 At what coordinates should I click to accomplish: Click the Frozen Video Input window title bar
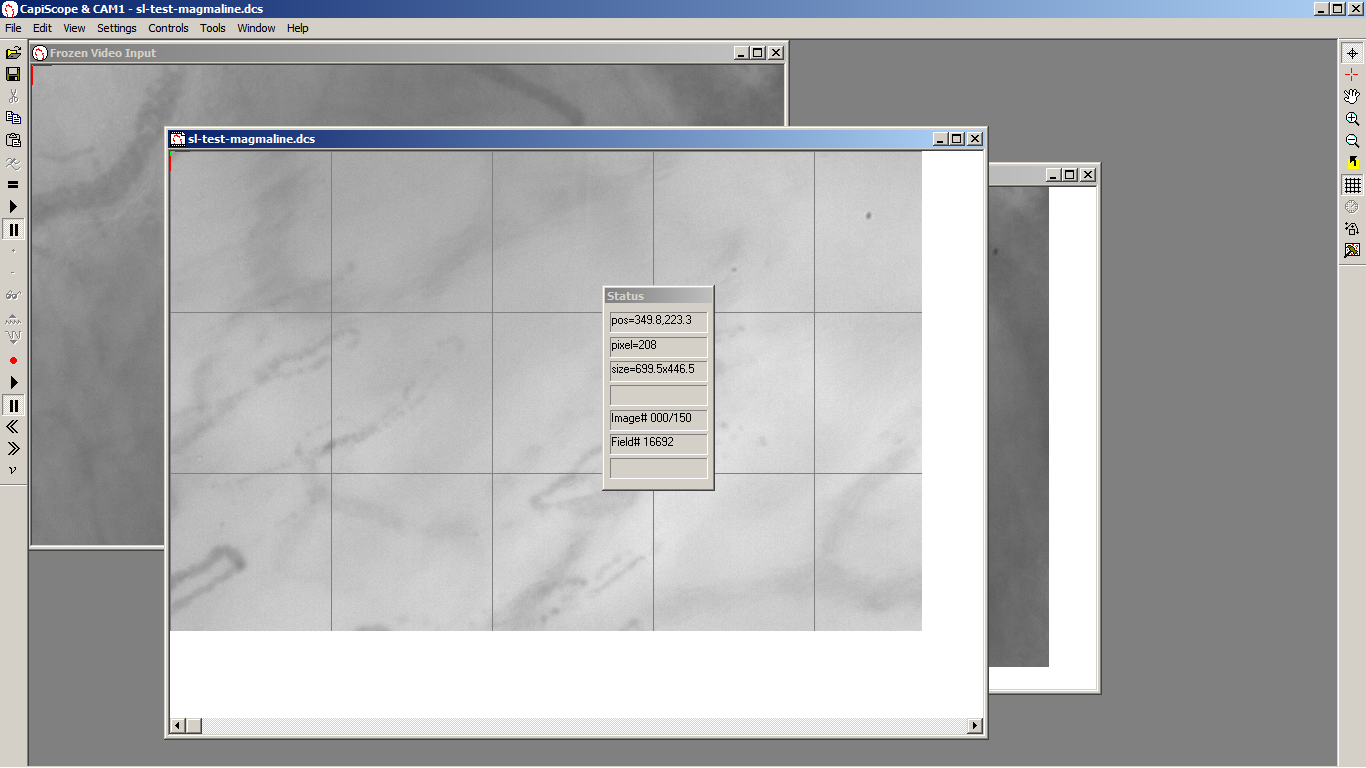408,53
